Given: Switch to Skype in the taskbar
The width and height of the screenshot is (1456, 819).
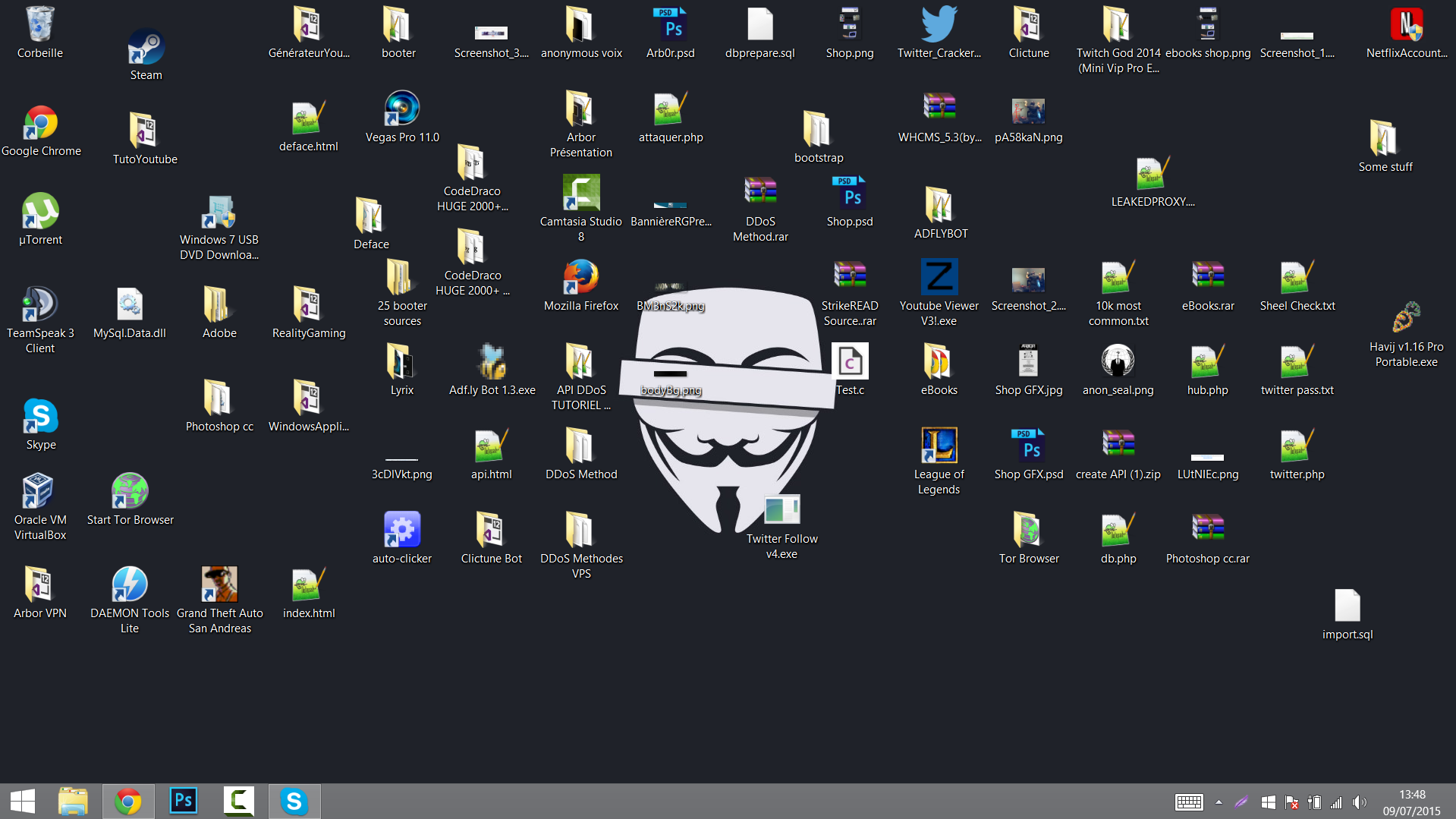Looking at the screenshot, I should coord(294,802).
